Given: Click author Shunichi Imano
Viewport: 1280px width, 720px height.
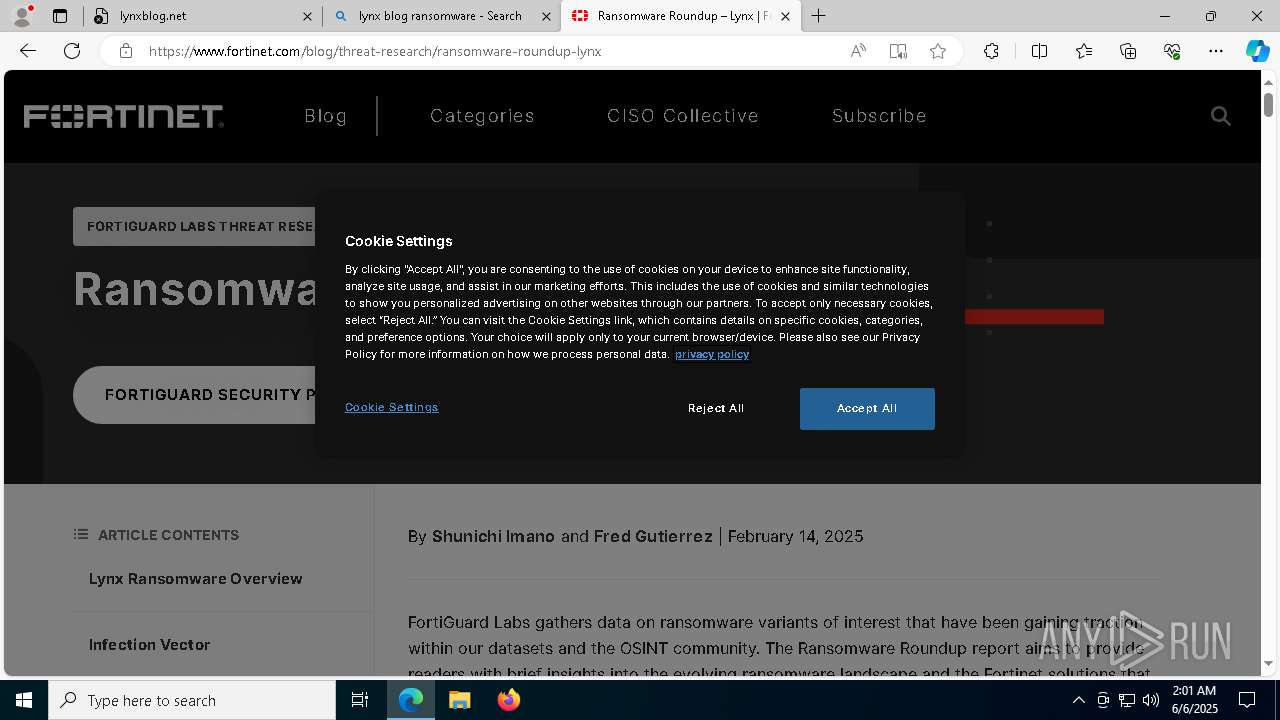Looking at the screenshot, I should [493, 537].
